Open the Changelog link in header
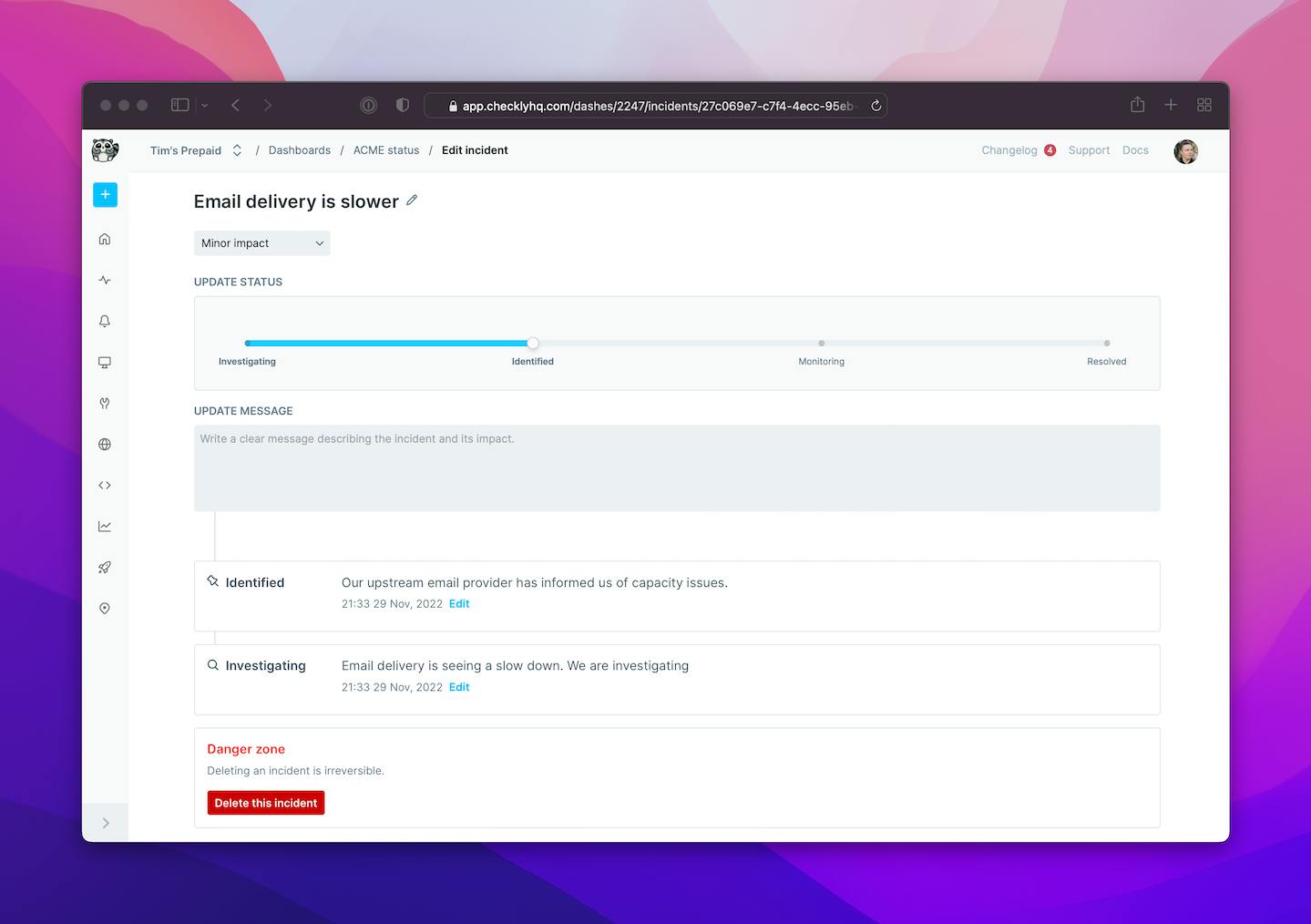The image size is (1311, 924). coord(1009,150)
